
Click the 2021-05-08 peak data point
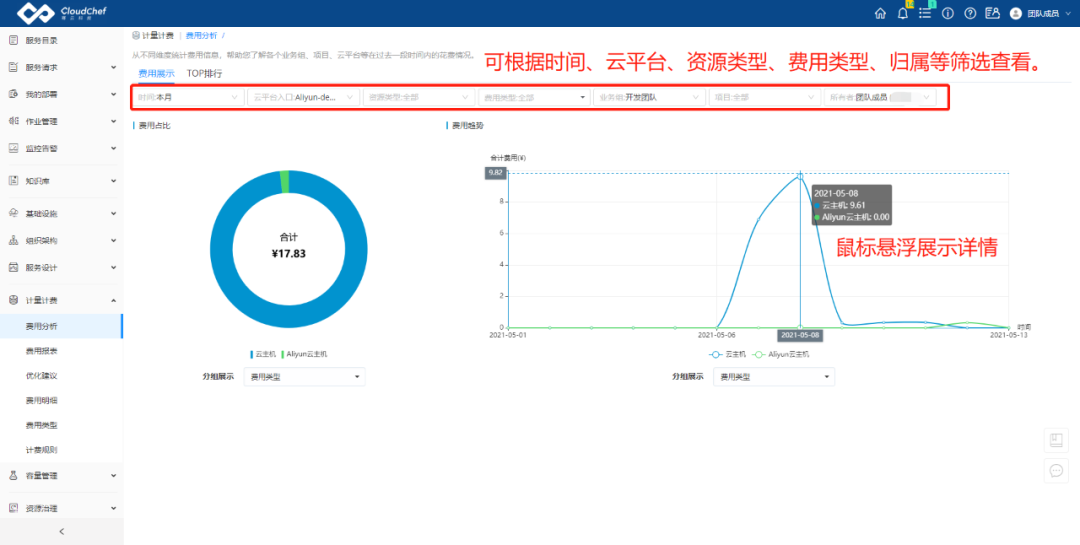click(800, 176)
